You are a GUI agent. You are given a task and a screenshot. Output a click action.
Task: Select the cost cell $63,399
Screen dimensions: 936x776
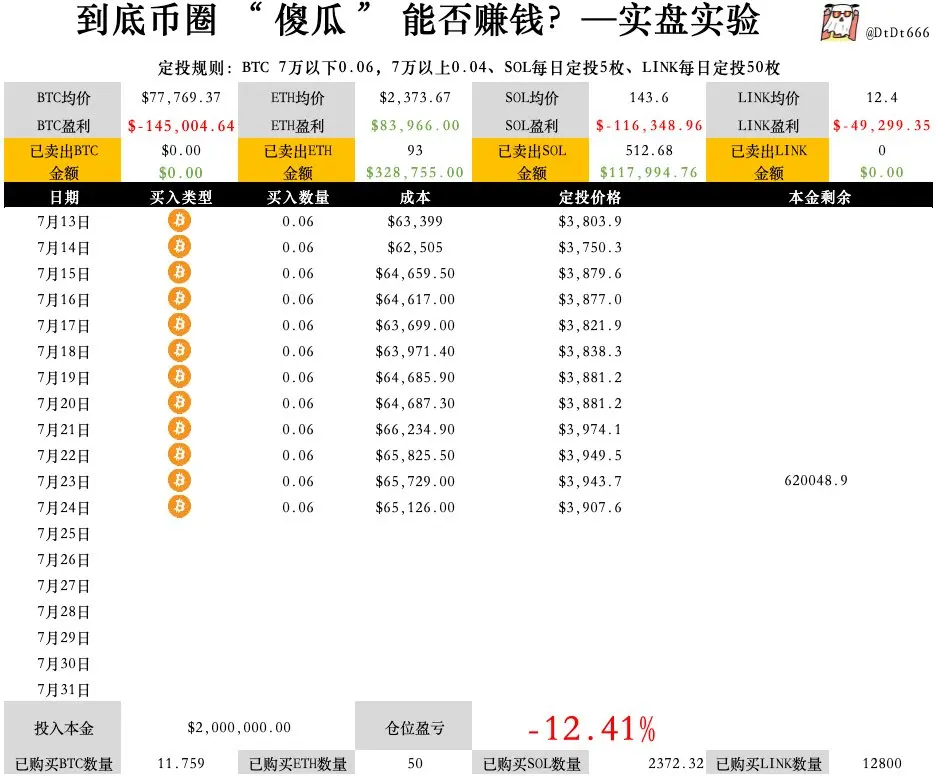(415, 221)
